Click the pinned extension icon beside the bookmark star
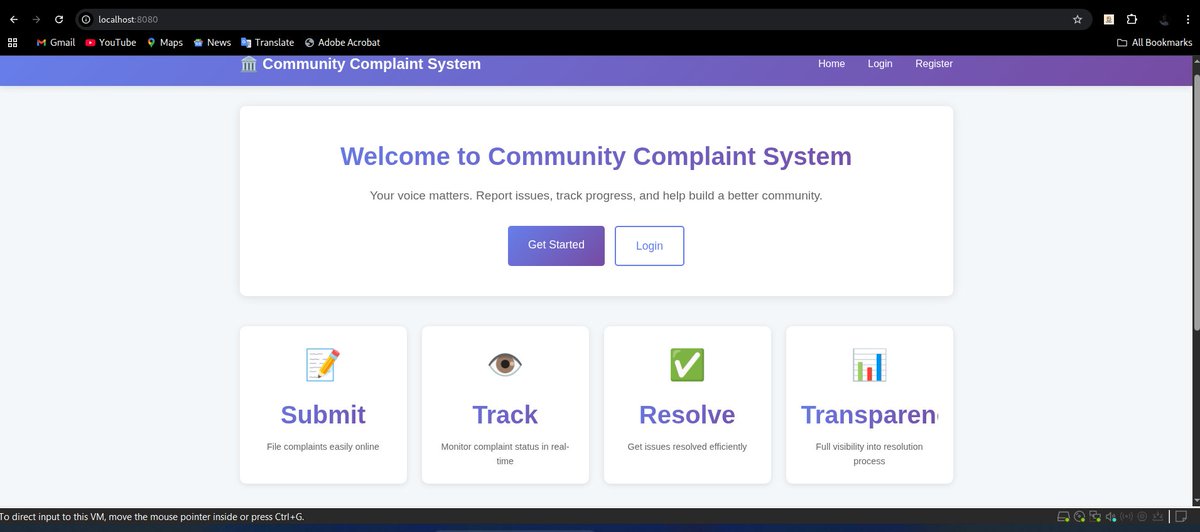This screenshot has width=1200, height=532. [1108, 19]
